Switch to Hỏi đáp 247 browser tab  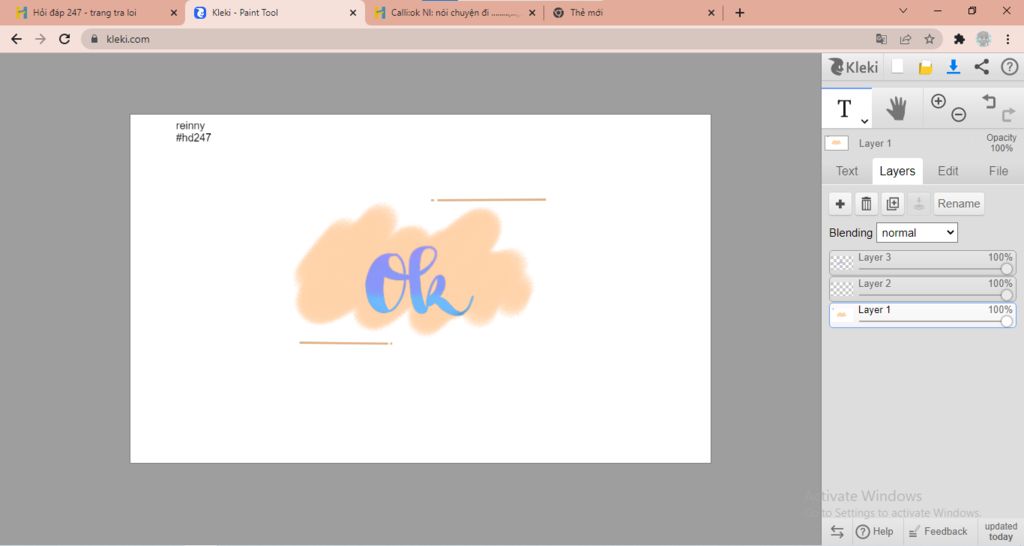pos(92,12)
